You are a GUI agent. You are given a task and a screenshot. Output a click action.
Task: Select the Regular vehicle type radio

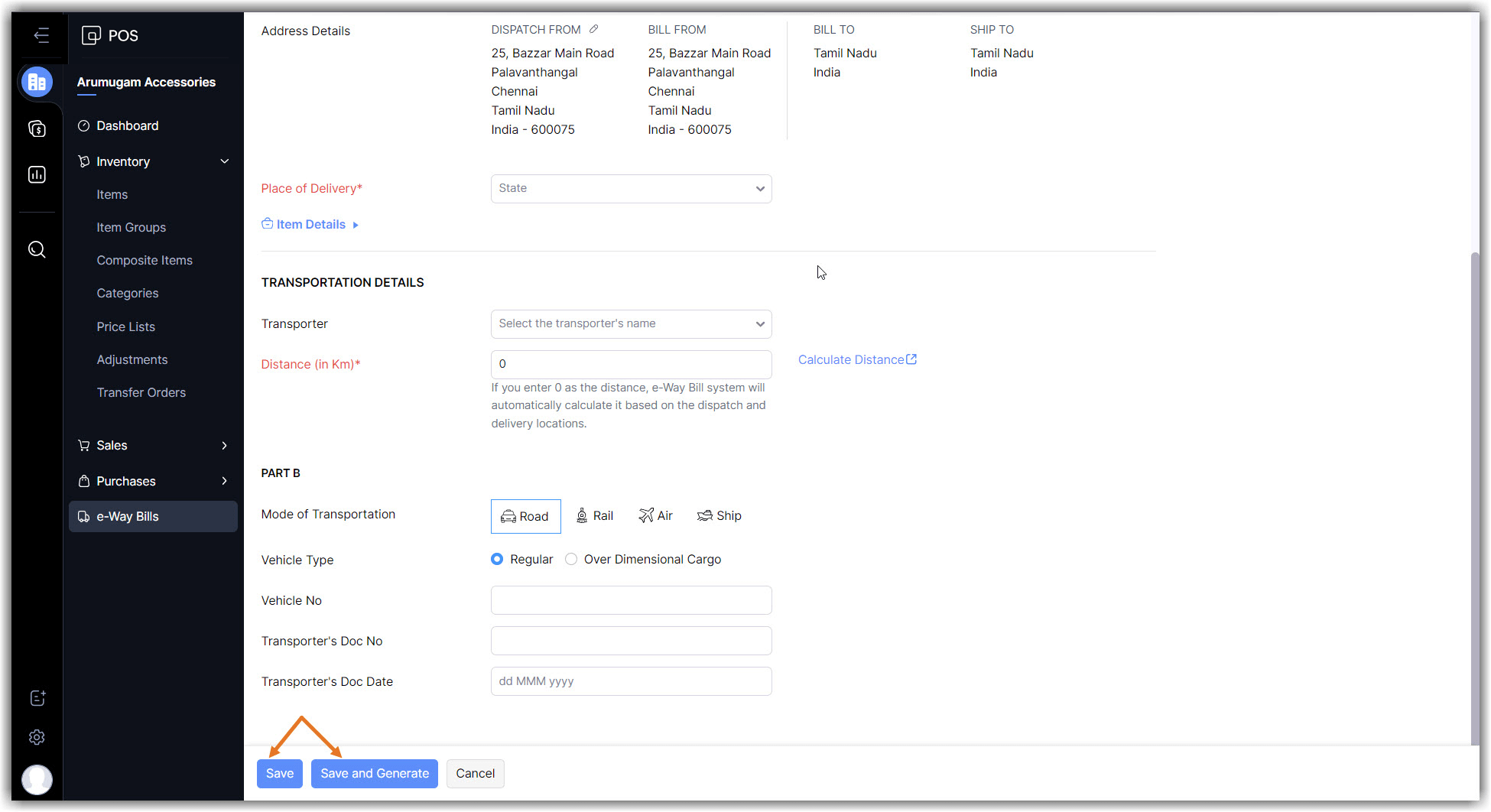[x=497, y=560]
